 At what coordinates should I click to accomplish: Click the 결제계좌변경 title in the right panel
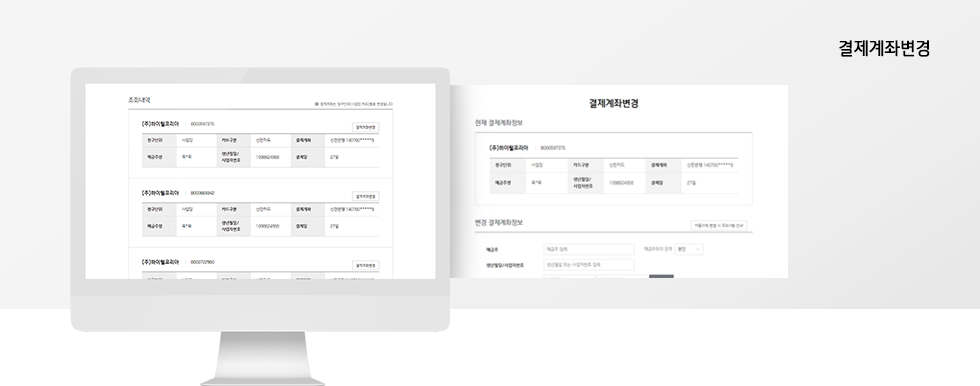[x=614, y=103]
